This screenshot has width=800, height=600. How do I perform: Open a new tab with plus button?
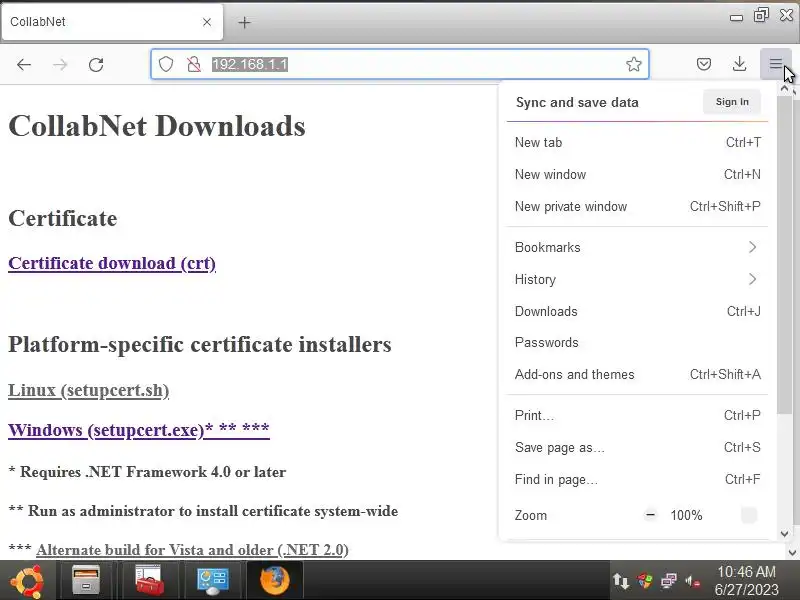(x=244, y=22)
